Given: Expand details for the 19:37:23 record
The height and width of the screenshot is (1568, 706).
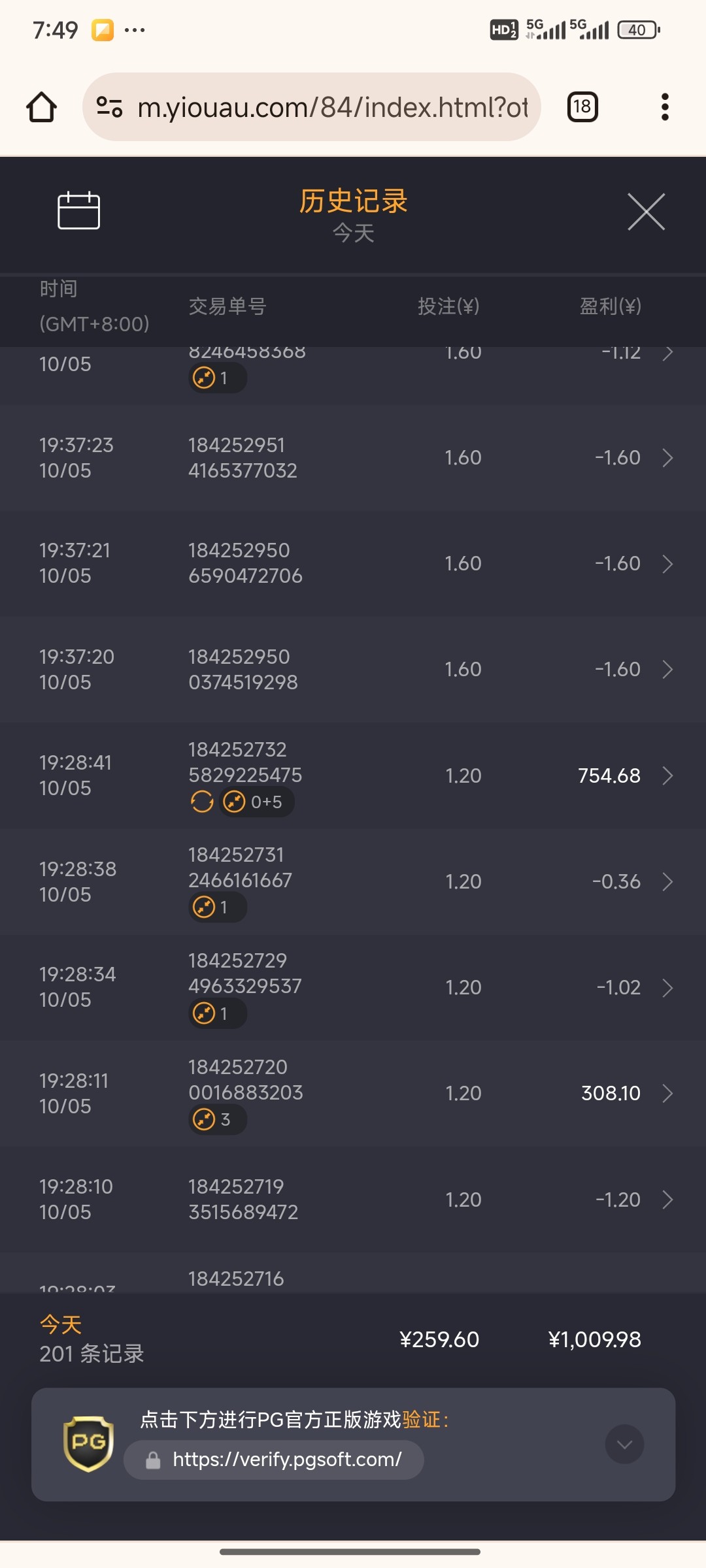Looking at the screenshot, I should 667,458.
